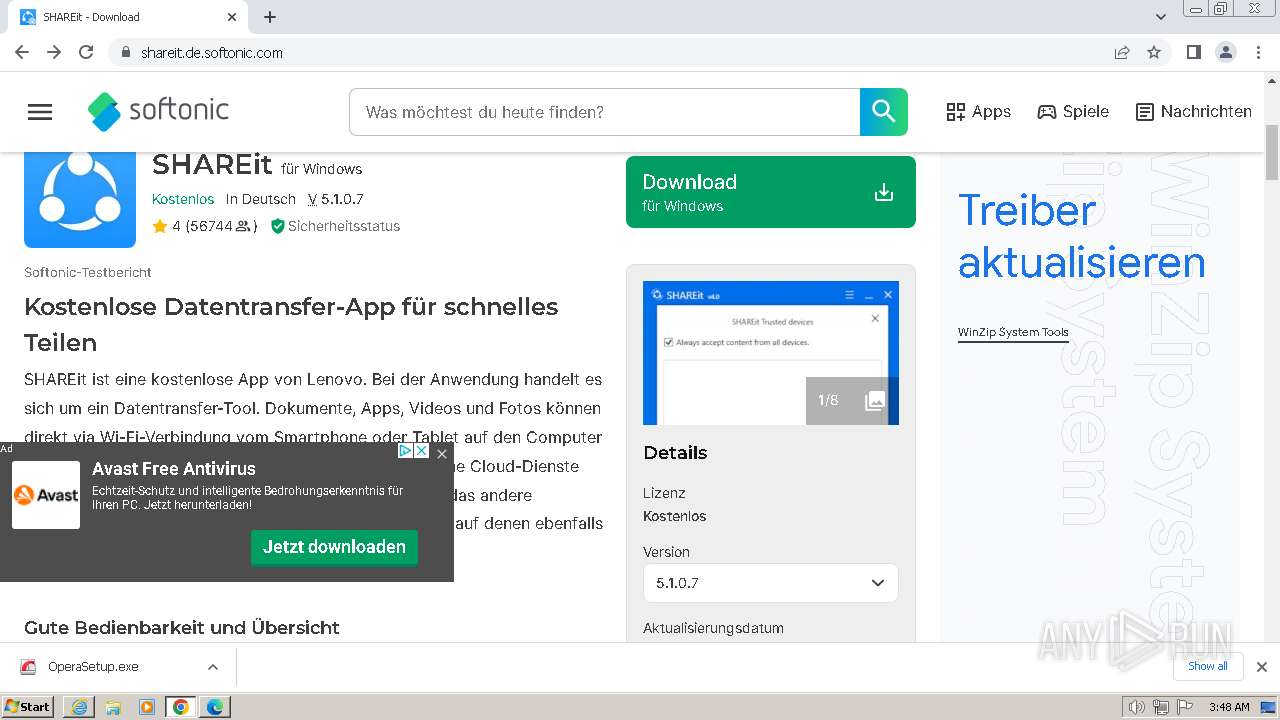This screenshot has width=1280, height=720.
Task: Close the downloads bar
Action: [x=1262, y=667]
